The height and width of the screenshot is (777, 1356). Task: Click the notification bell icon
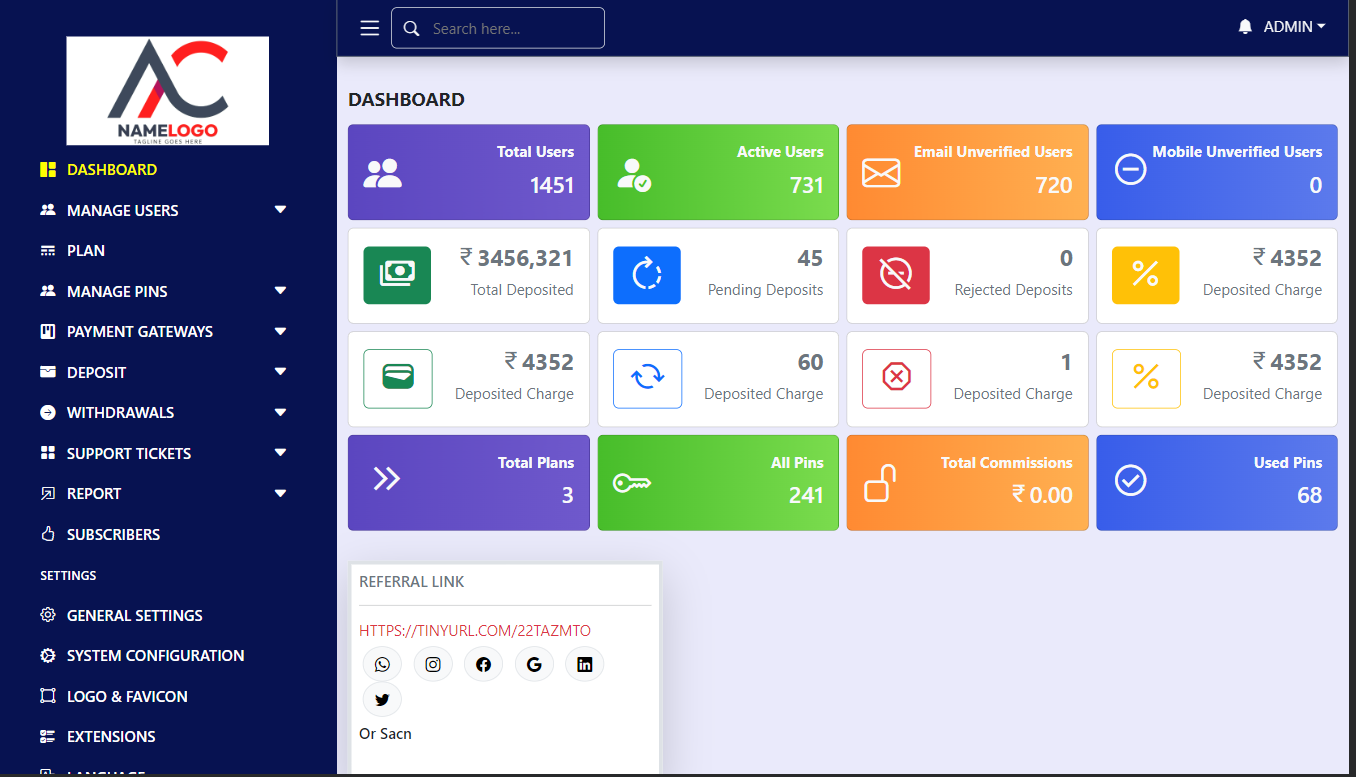1245,27
